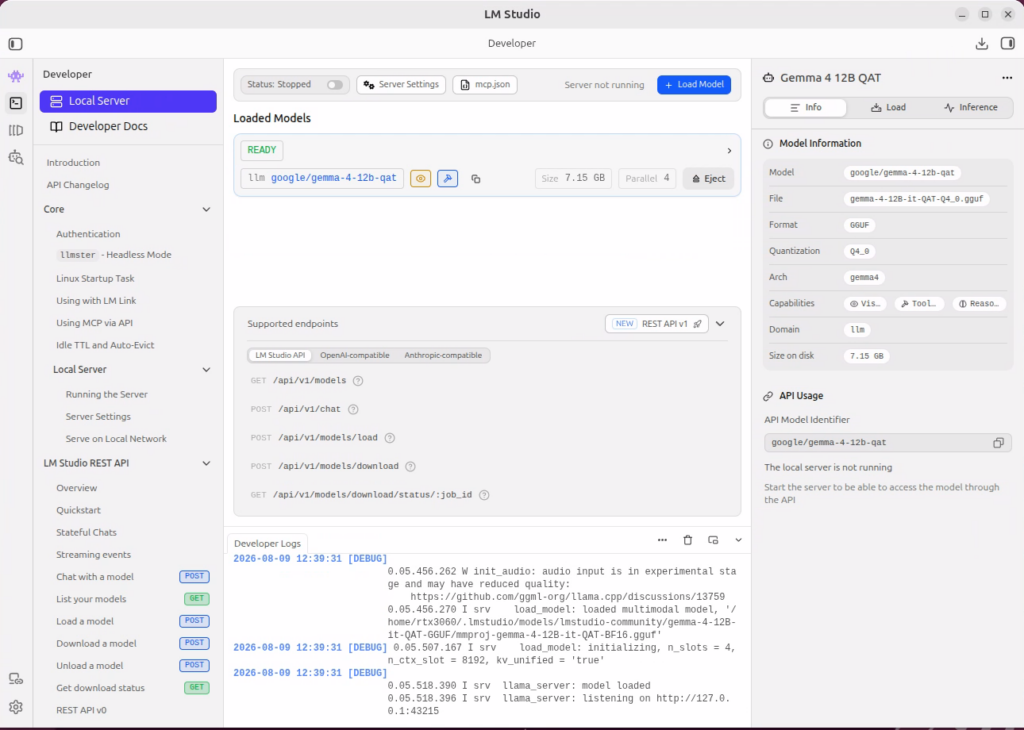Switch to the Inference tab
Screen dimensions: 1024x730
970,108
